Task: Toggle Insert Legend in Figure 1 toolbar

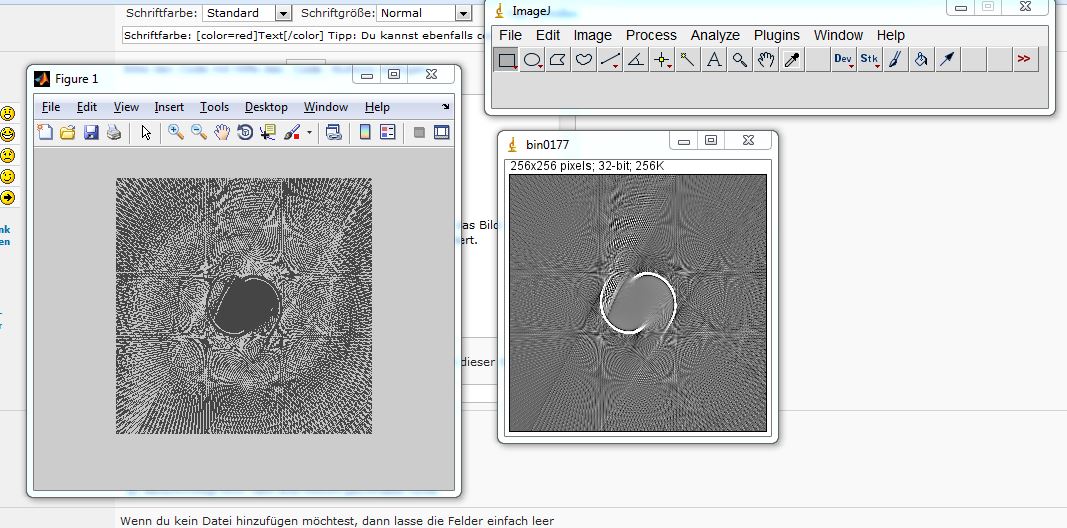Action: click(x=388, y=132)
